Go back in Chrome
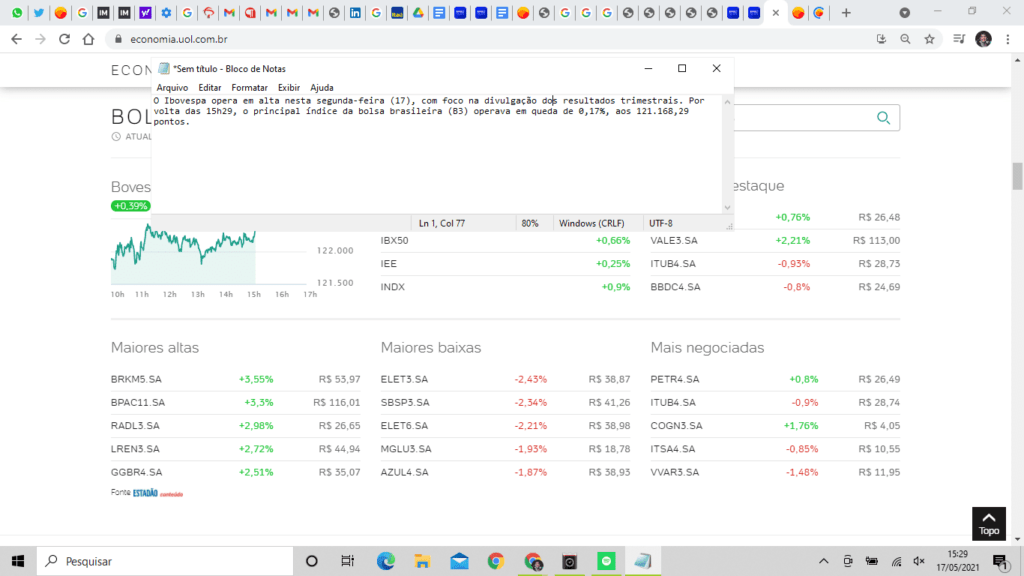 tap(16, 39)
